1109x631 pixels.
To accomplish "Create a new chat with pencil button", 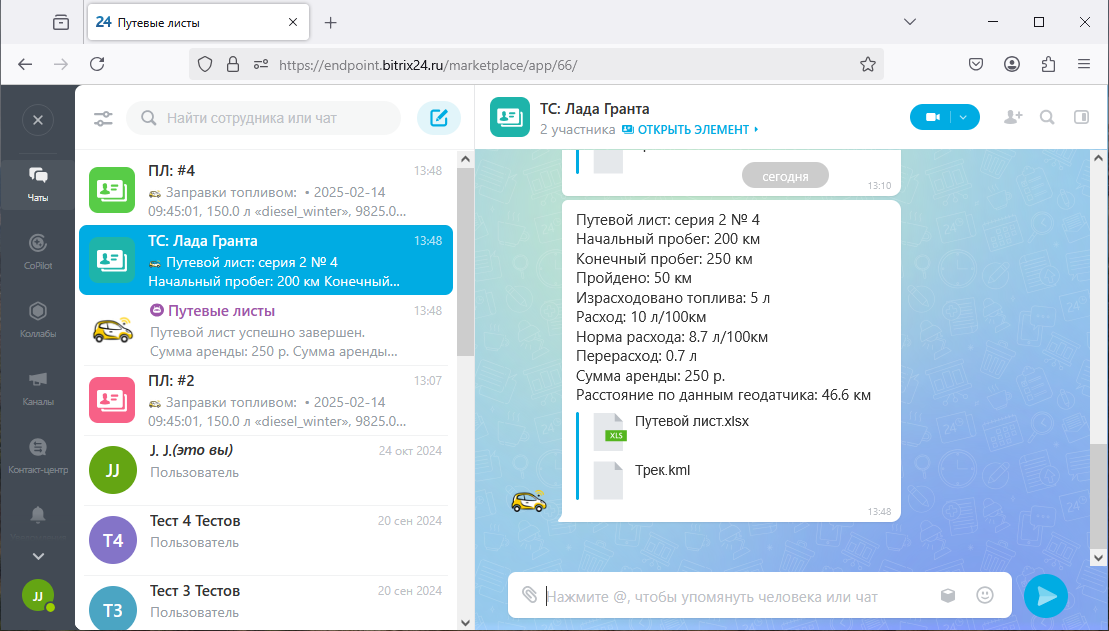I will (x=439, y=118).
